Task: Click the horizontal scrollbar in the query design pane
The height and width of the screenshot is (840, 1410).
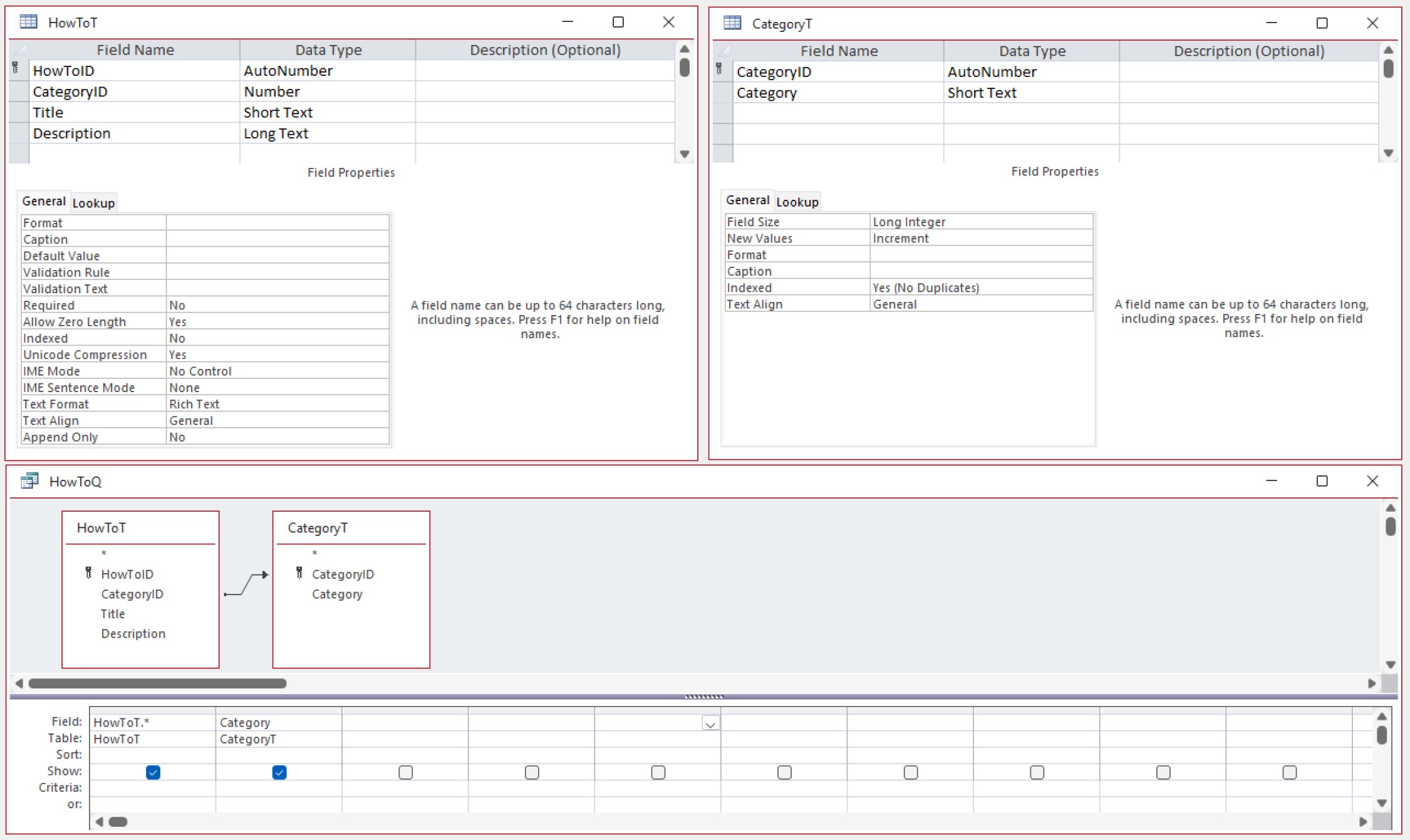Action: tap(157, 683)
